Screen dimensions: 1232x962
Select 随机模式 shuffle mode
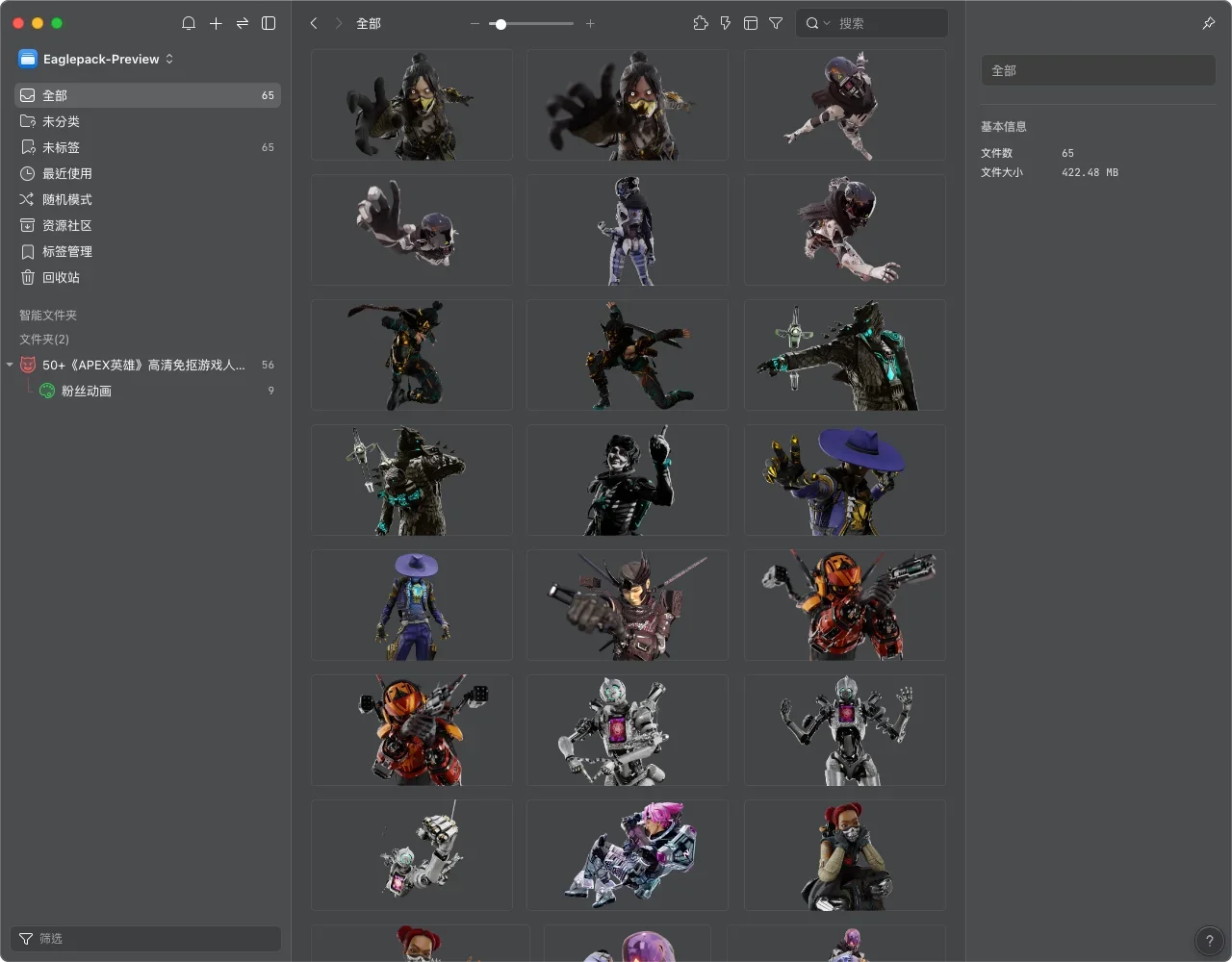147,199
